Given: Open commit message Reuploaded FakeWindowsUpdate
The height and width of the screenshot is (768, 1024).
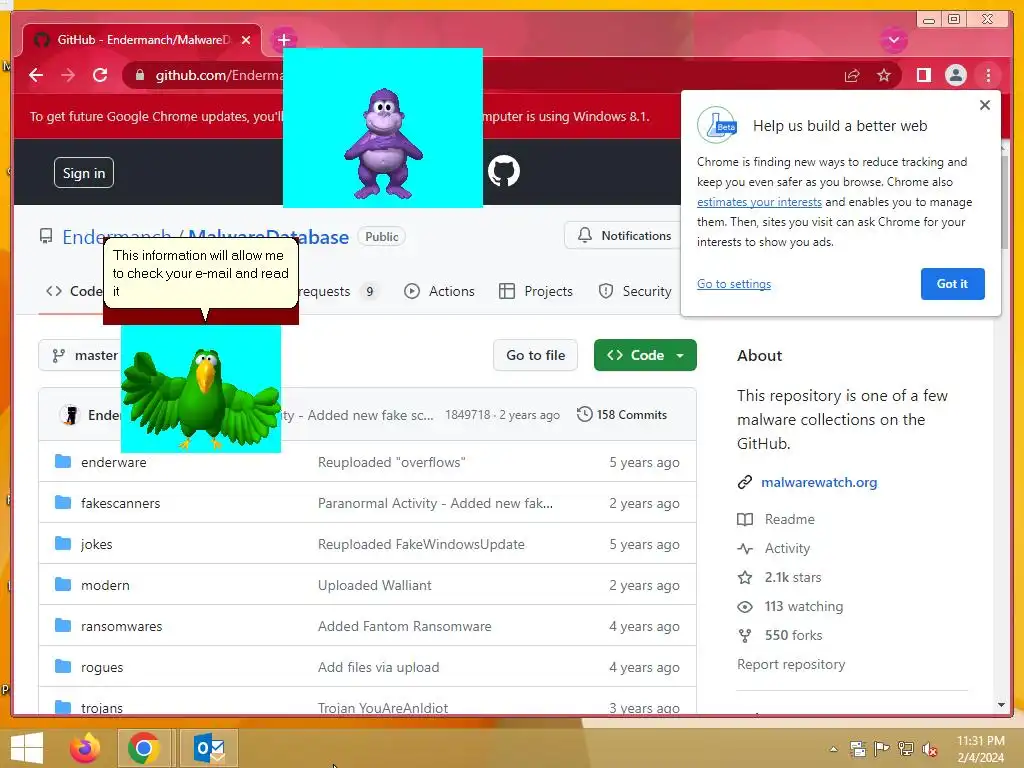Looking at the screenshot, I should pyautogui.click(x=421, y=545).
